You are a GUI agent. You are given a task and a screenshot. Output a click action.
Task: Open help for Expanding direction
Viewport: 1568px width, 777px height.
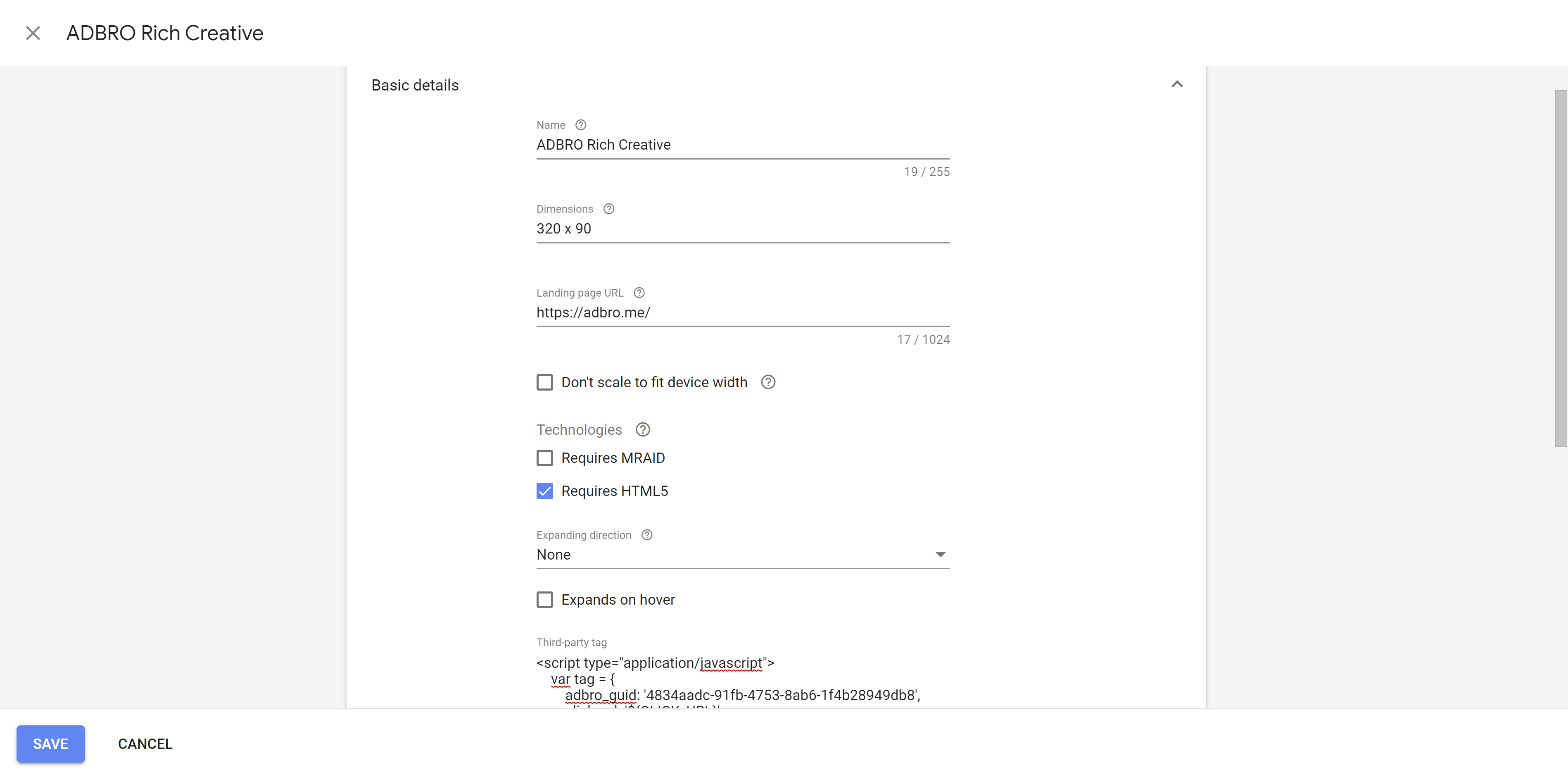647,535
